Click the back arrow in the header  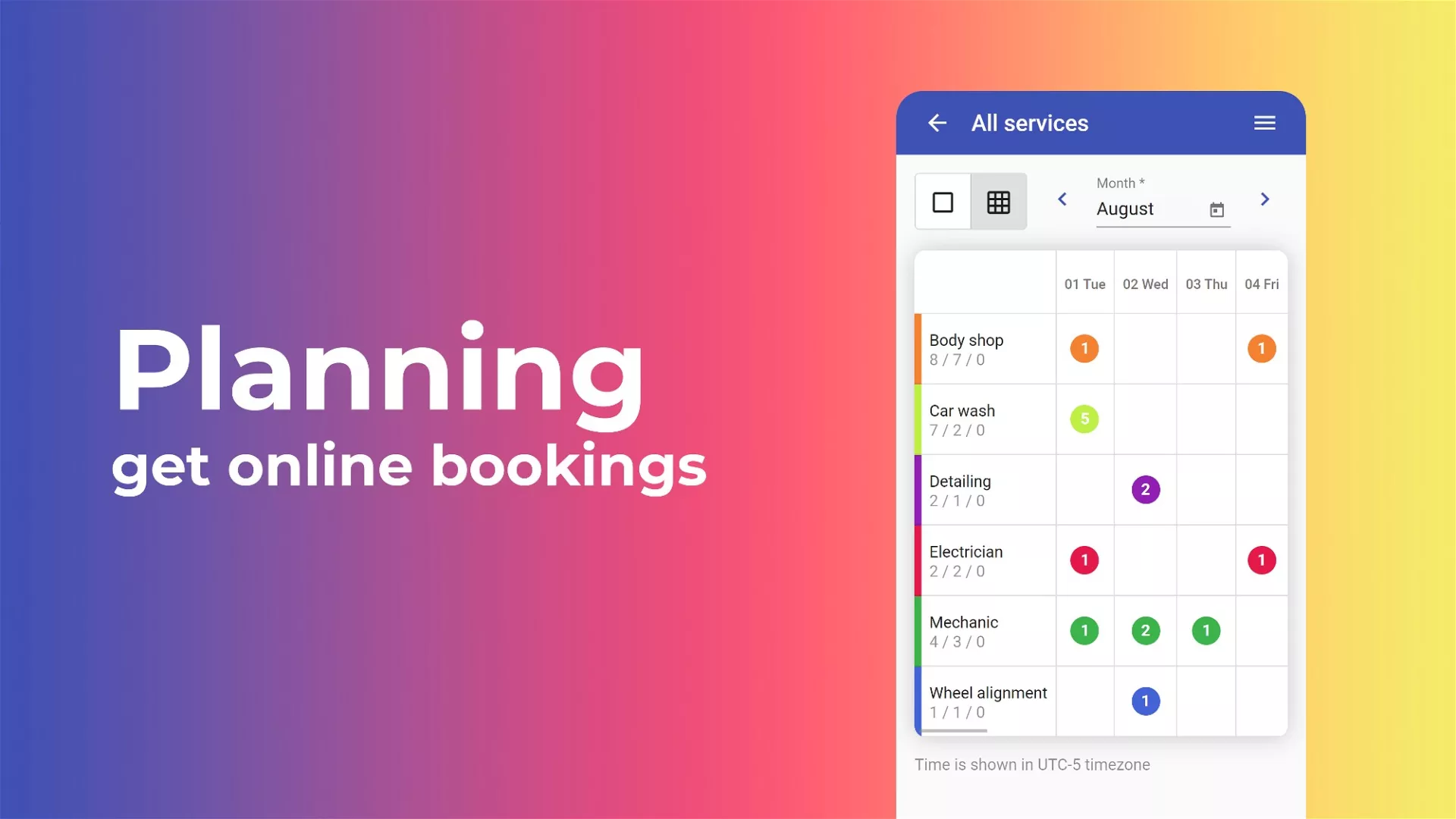coord(937,123)
